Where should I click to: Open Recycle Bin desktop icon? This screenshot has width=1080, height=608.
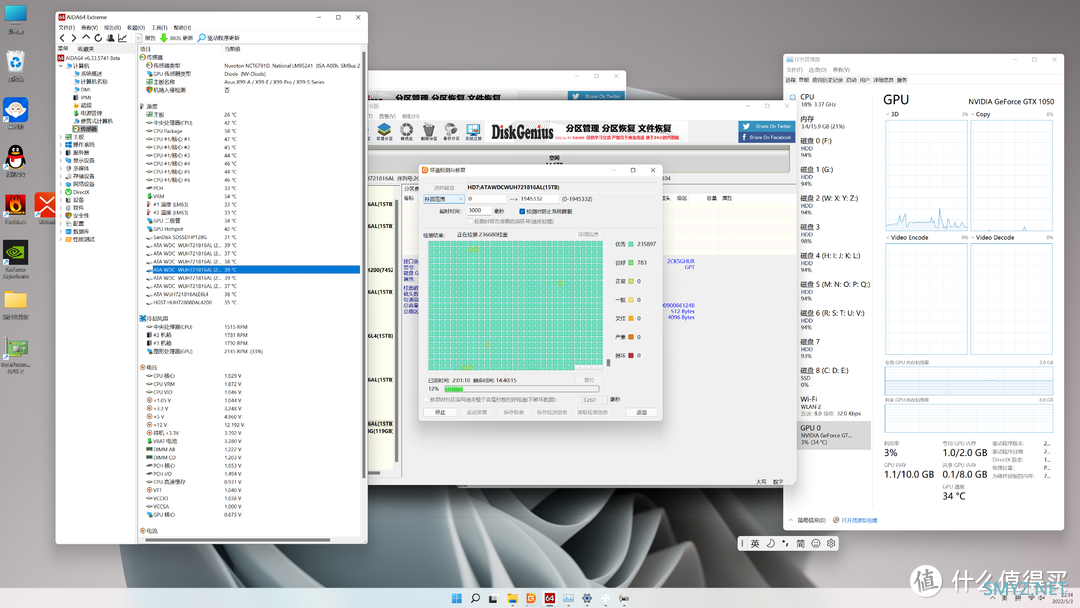(15, 67)
